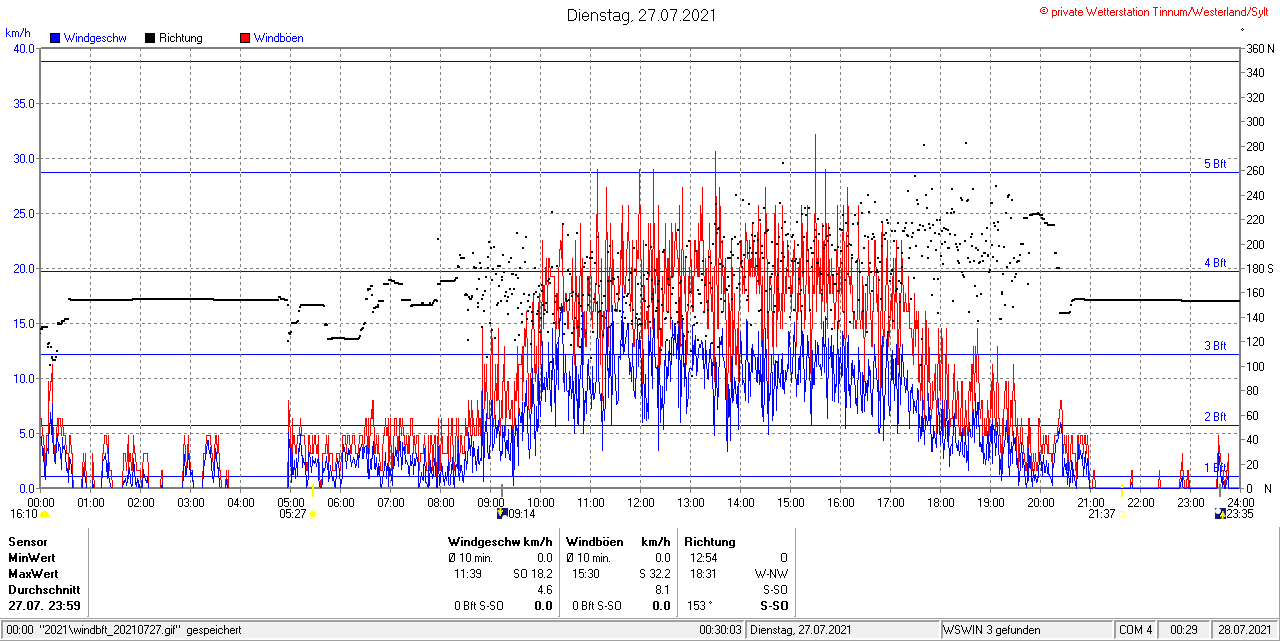Click the chart title Dienstag, 27.07.2021
Screen dimensions: 1280x641
tap(640, 15)
